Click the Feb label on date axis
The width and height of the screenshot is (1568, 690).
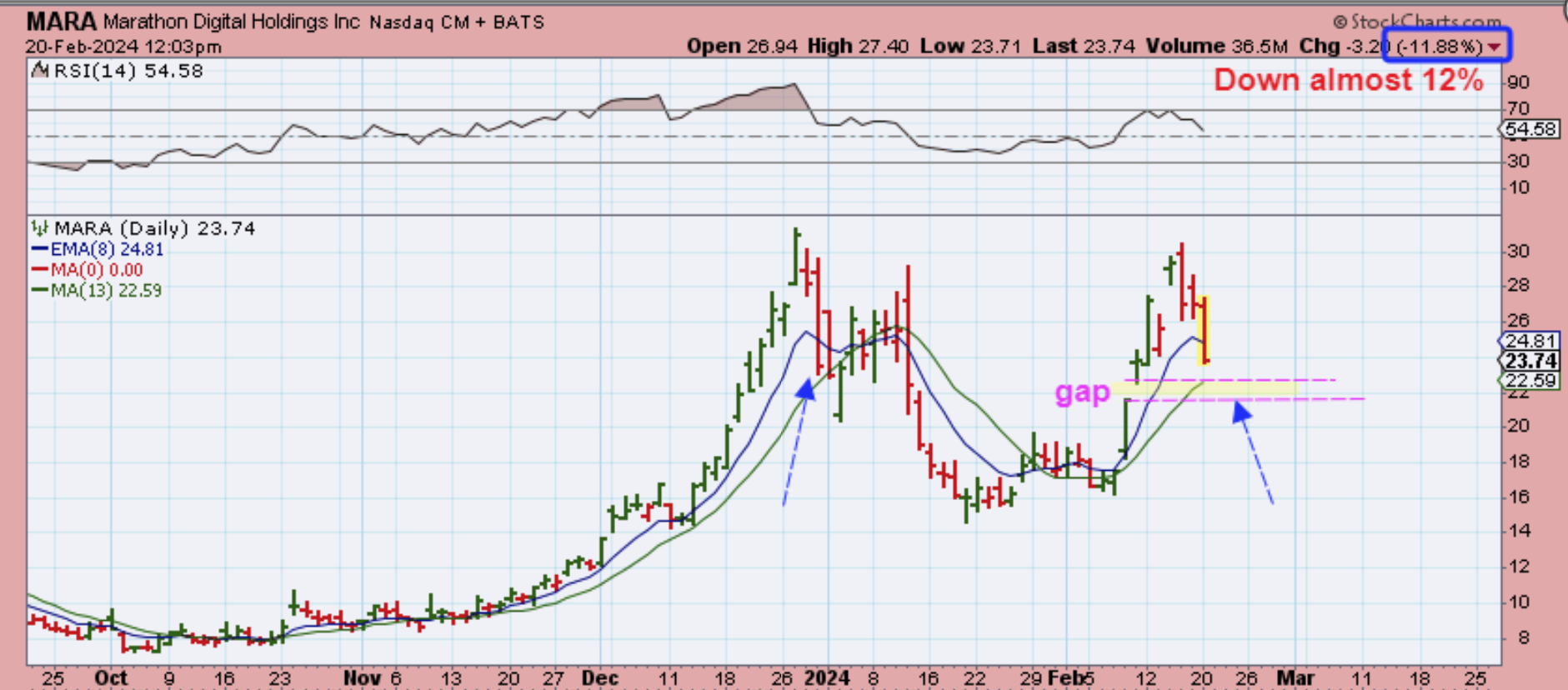point(1065,678)
